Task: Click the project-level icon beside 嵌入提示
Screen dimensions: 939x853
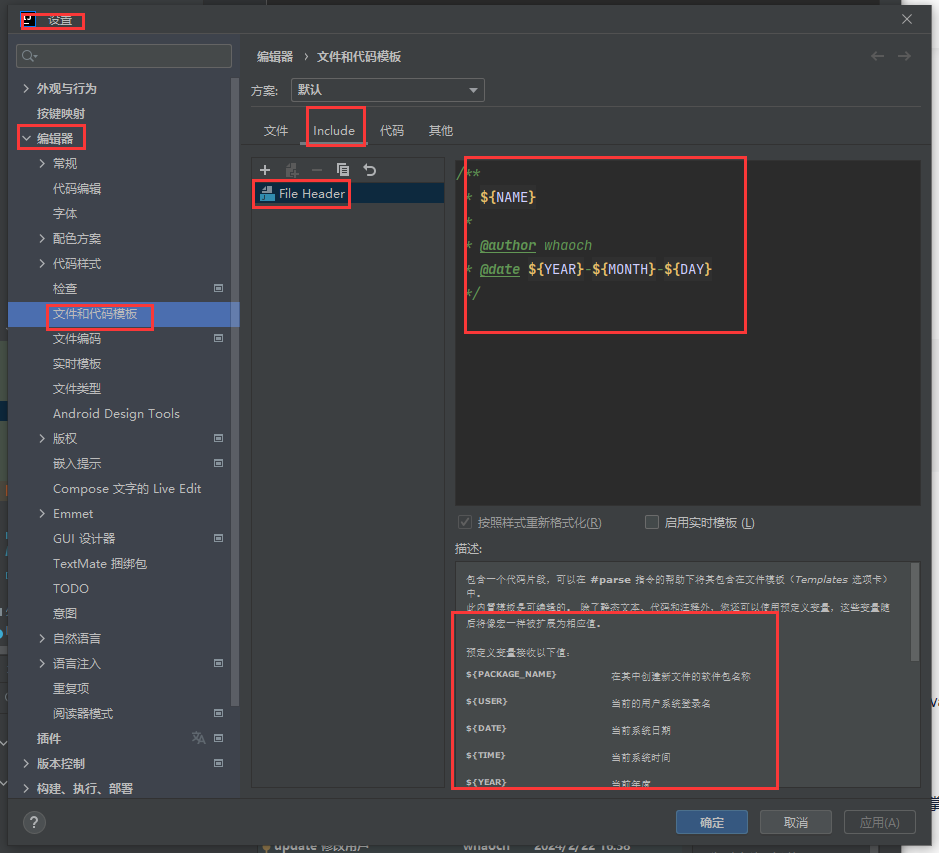Action: coord(219,464)
